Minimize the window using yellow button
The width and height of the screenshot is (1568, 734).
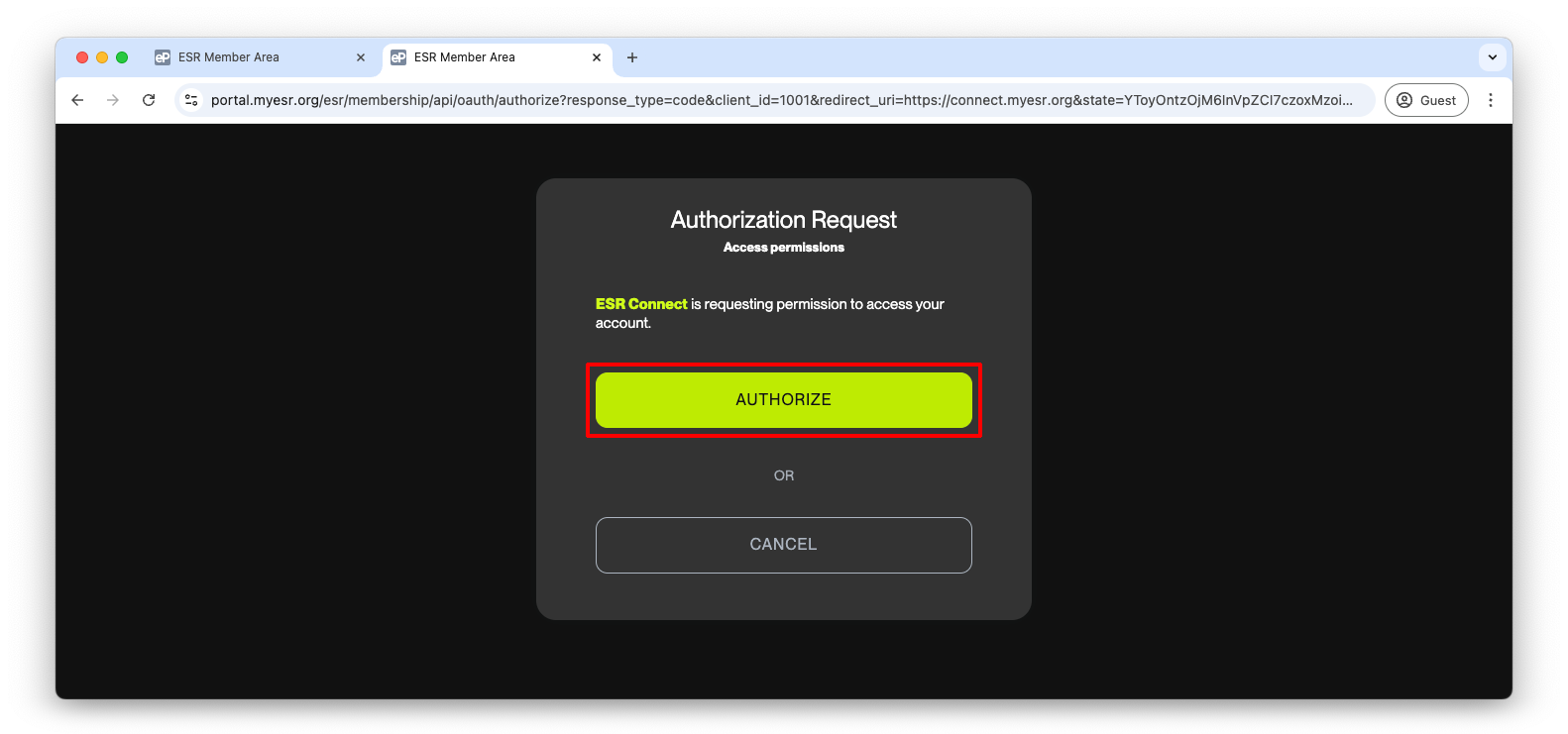[x=102, y=57]
